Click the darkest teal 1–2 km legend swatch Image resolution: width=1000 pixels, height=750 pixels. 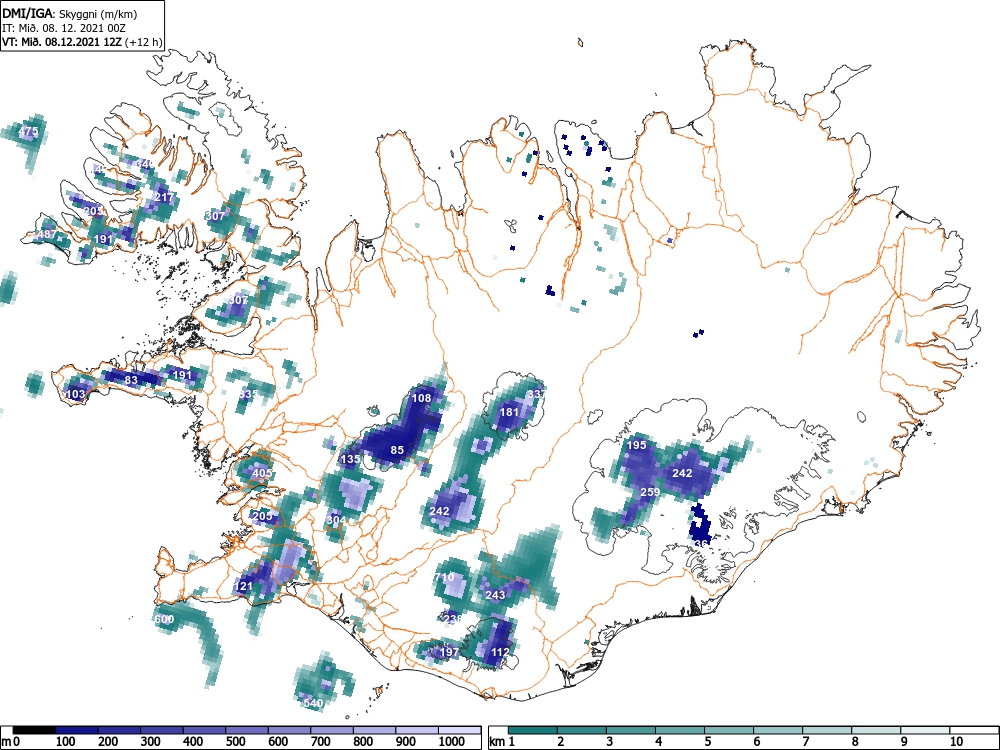[533, 730]
